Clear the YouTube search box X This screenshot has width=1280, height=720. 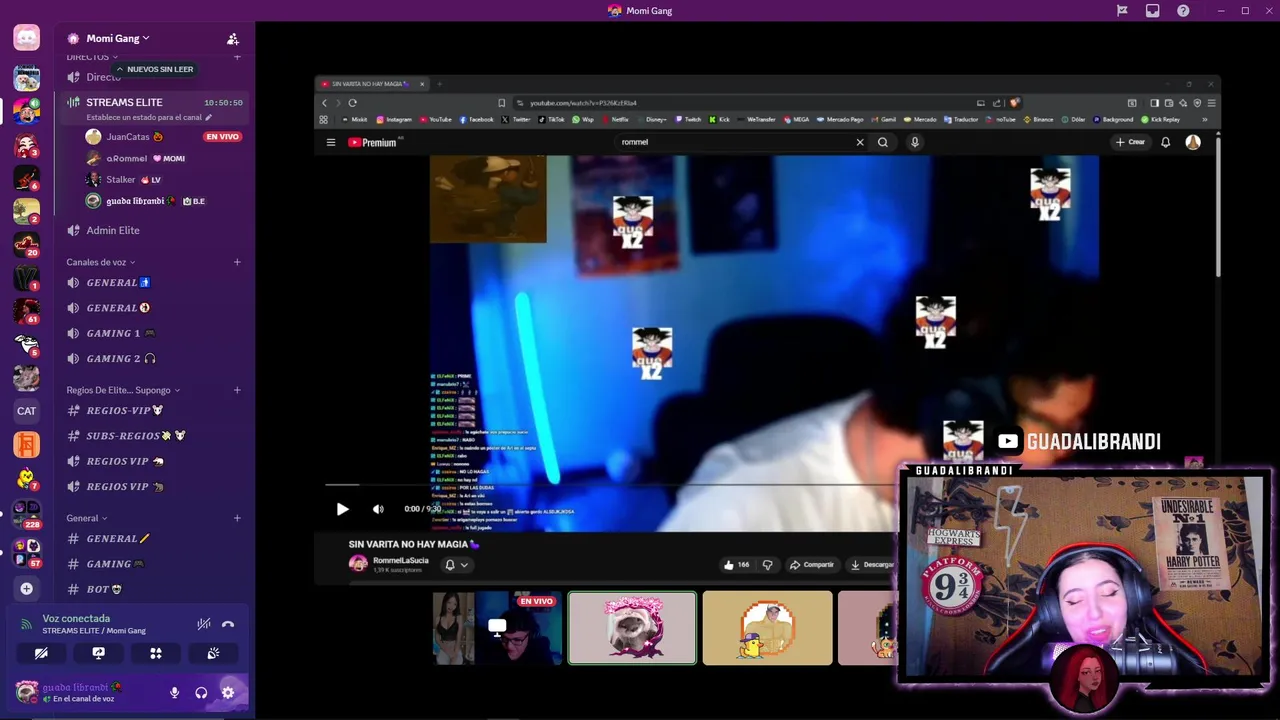[x=860, y=142]
